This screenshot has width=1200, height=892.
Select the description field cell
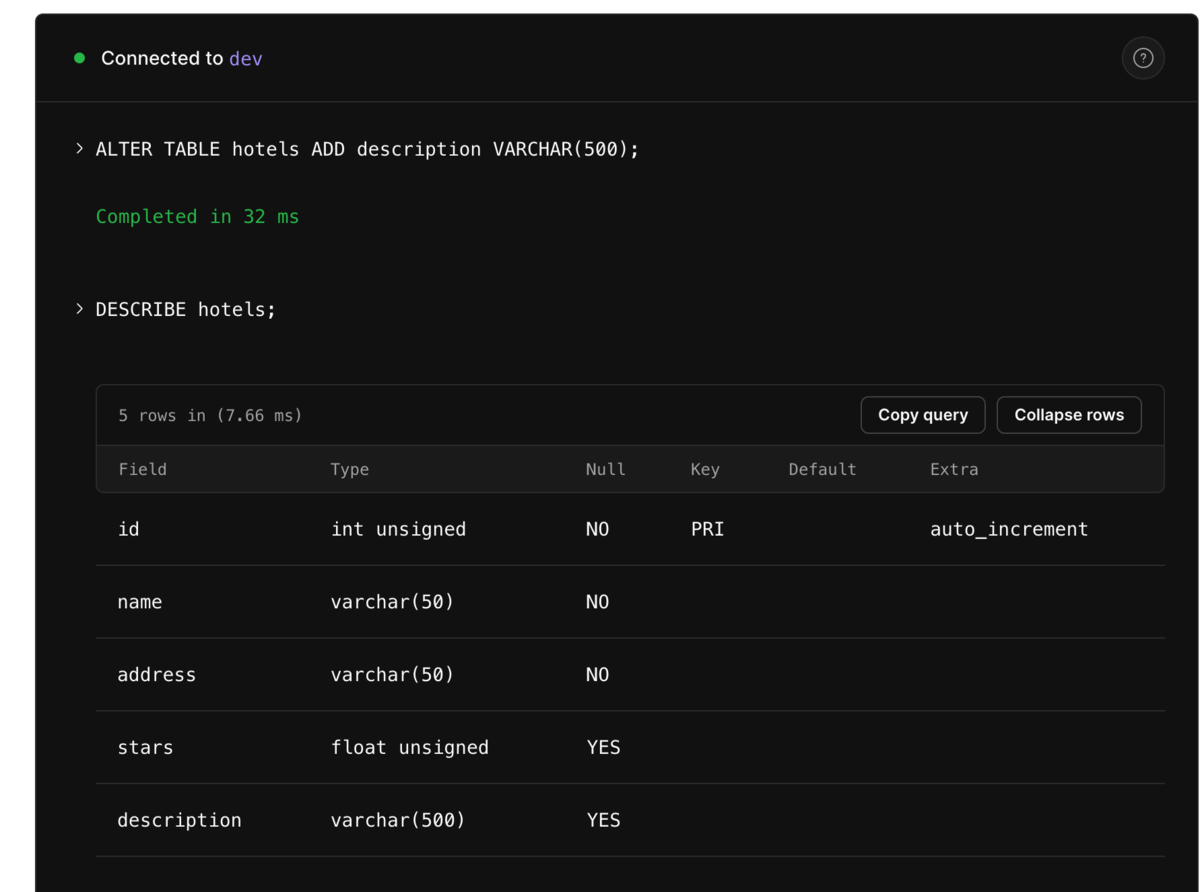(180, 820)
